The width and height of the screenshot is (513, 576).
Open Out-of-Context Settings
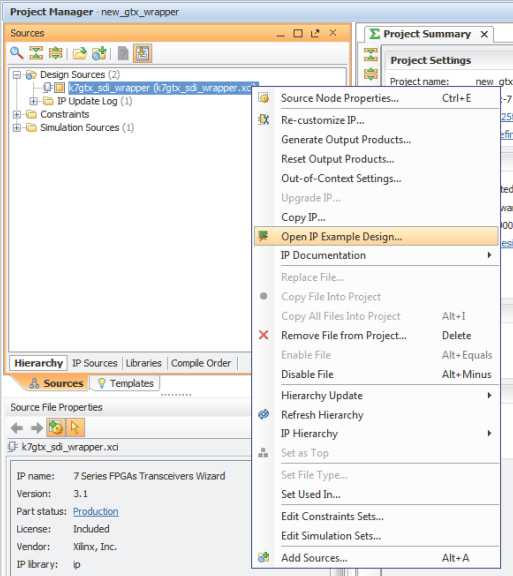point(376,179)
